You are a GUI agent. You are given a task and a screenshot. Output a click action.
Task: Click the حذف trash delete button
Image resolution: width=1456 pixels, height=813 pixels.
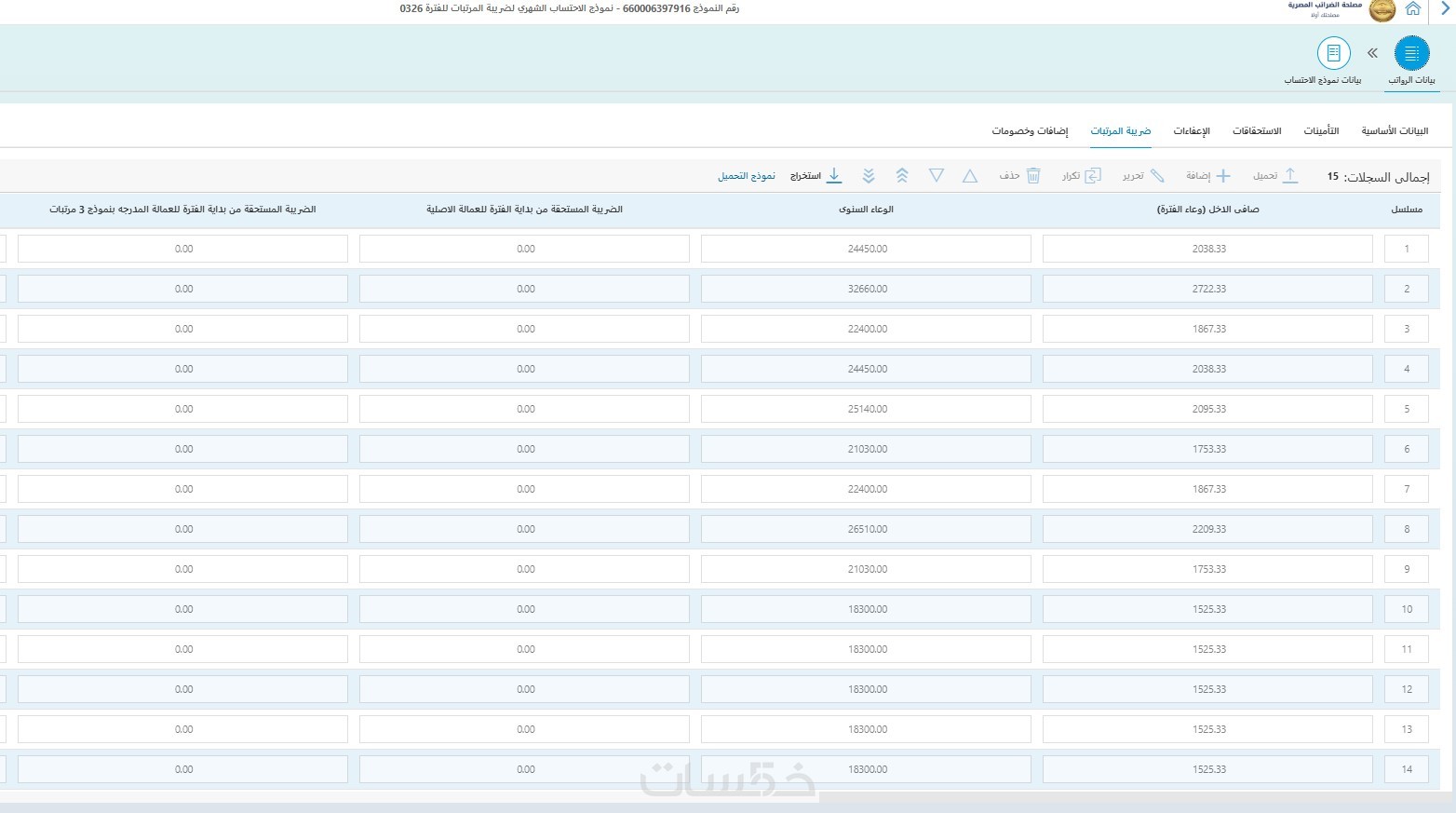click(1020, 175)
